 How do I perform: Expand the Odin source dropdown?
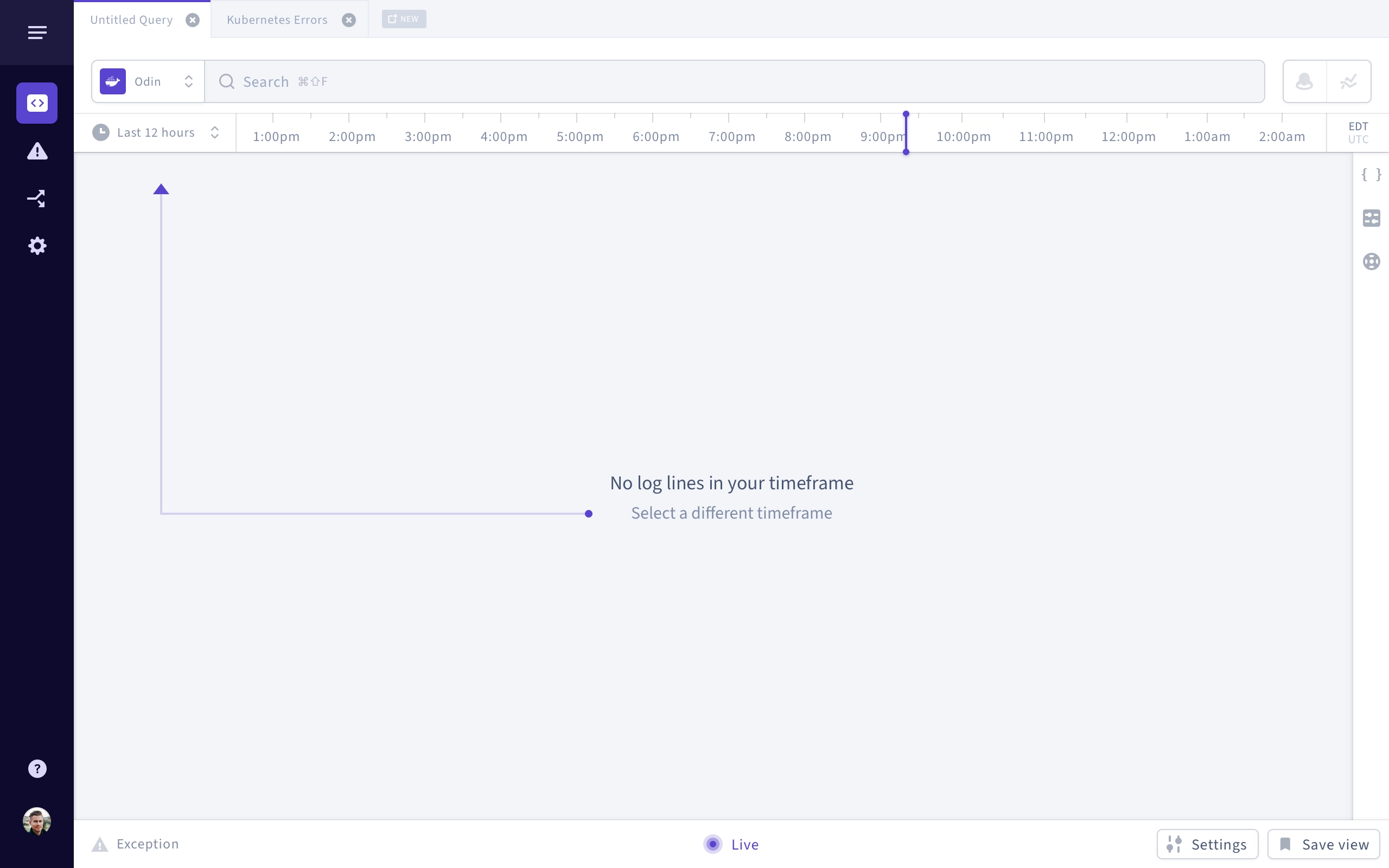148,81
